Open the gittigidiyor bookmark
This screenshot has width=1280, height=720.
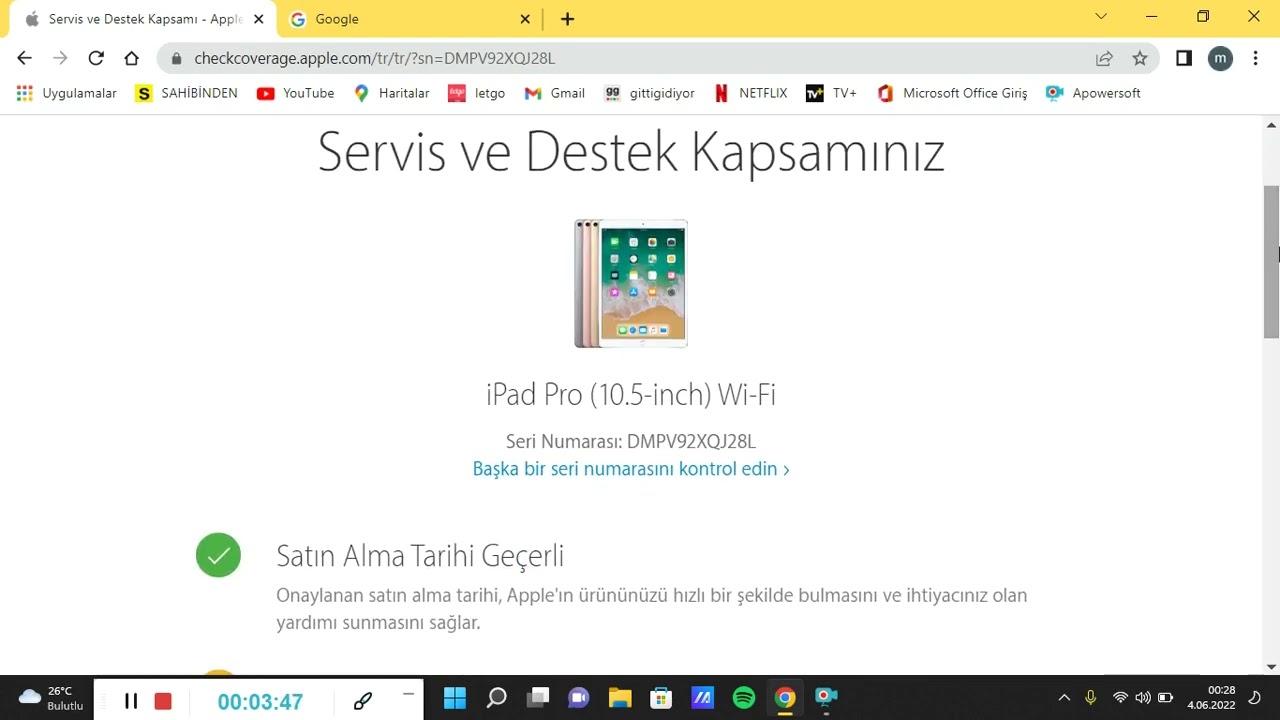coord(650,93)
